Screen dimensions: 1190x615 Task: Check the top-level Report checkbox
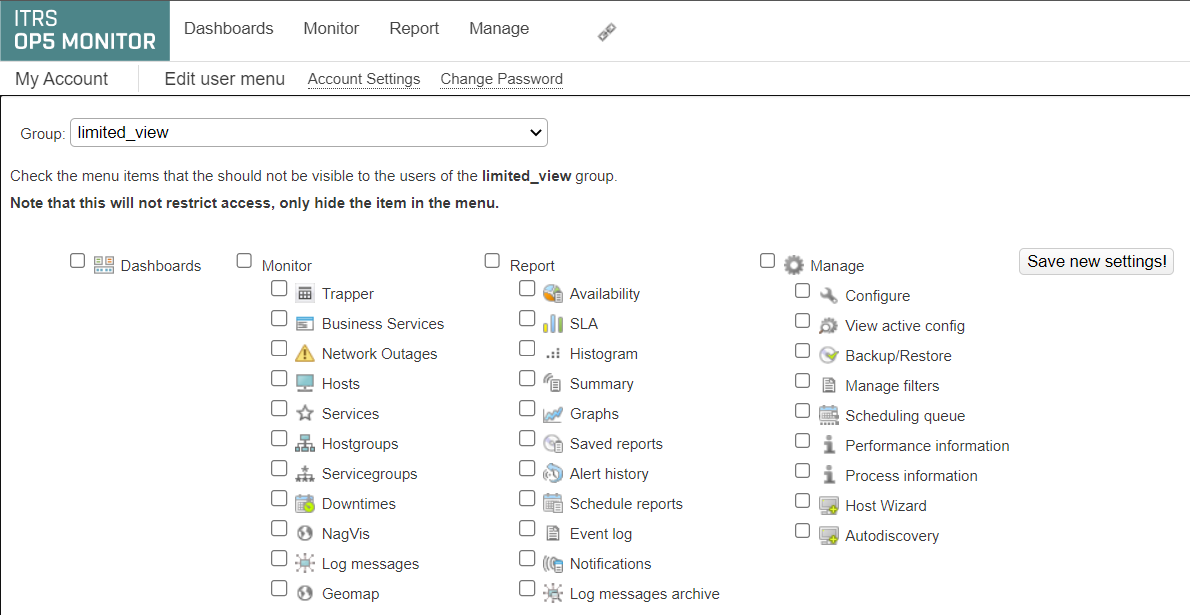(492, 260)
